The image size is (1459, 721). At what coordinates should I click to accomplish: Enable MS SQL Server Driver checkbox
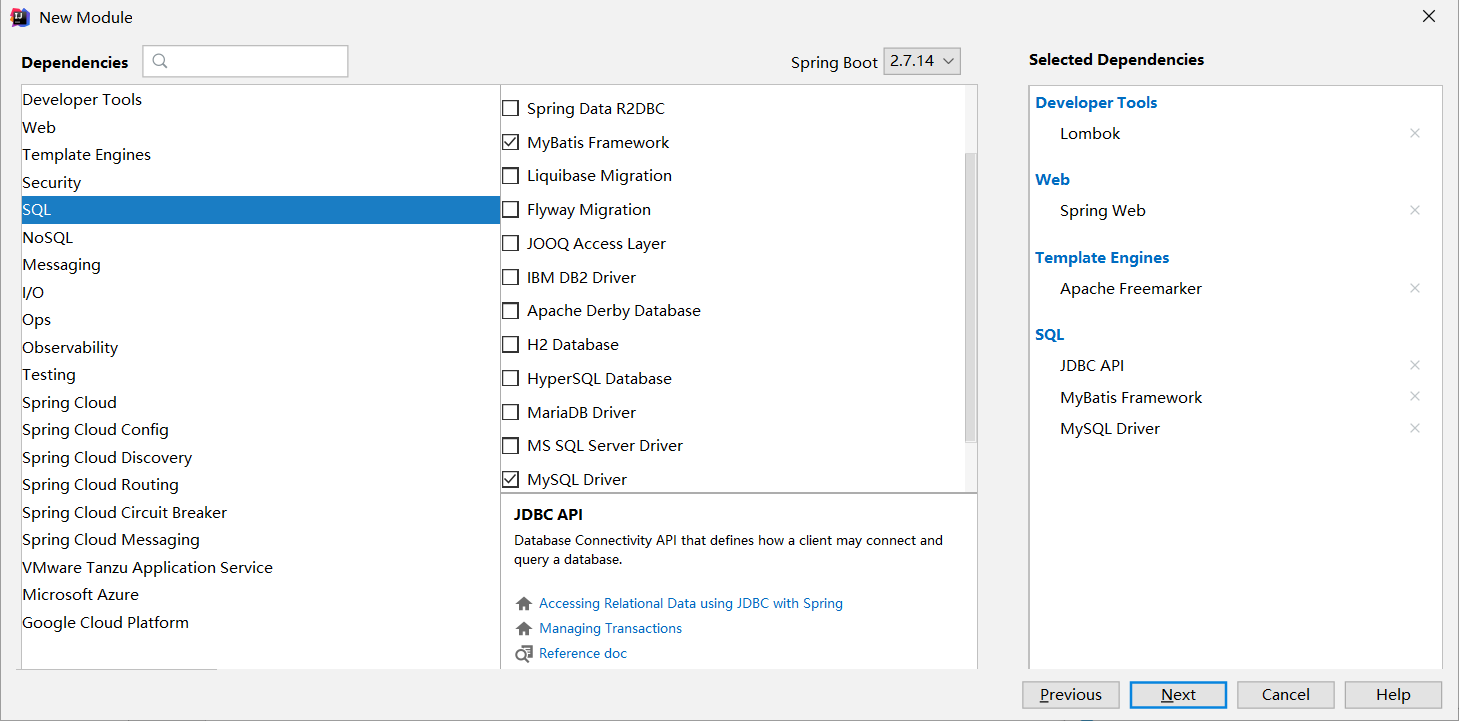click(x=510, y=446)
